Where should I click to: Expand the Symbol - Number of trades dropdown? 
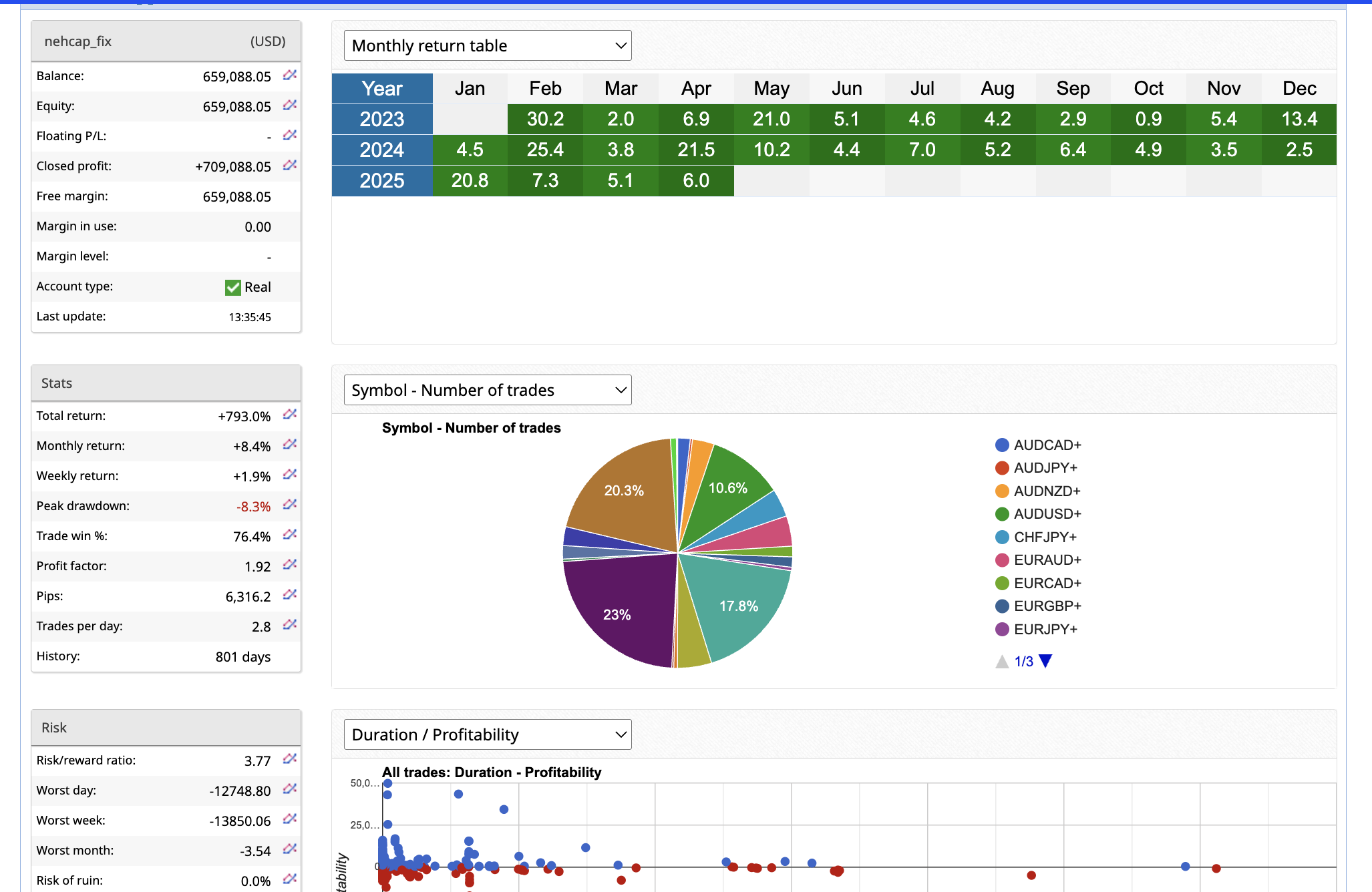488,390
